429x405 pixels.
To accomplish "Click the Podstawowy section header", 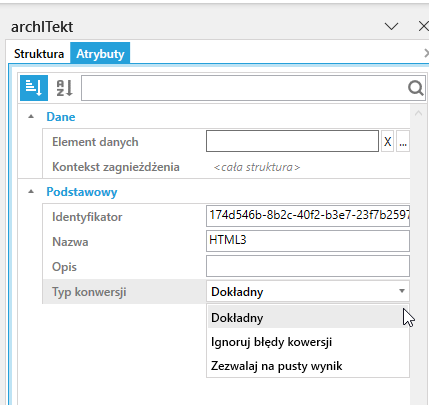I will tap(82, 192).
